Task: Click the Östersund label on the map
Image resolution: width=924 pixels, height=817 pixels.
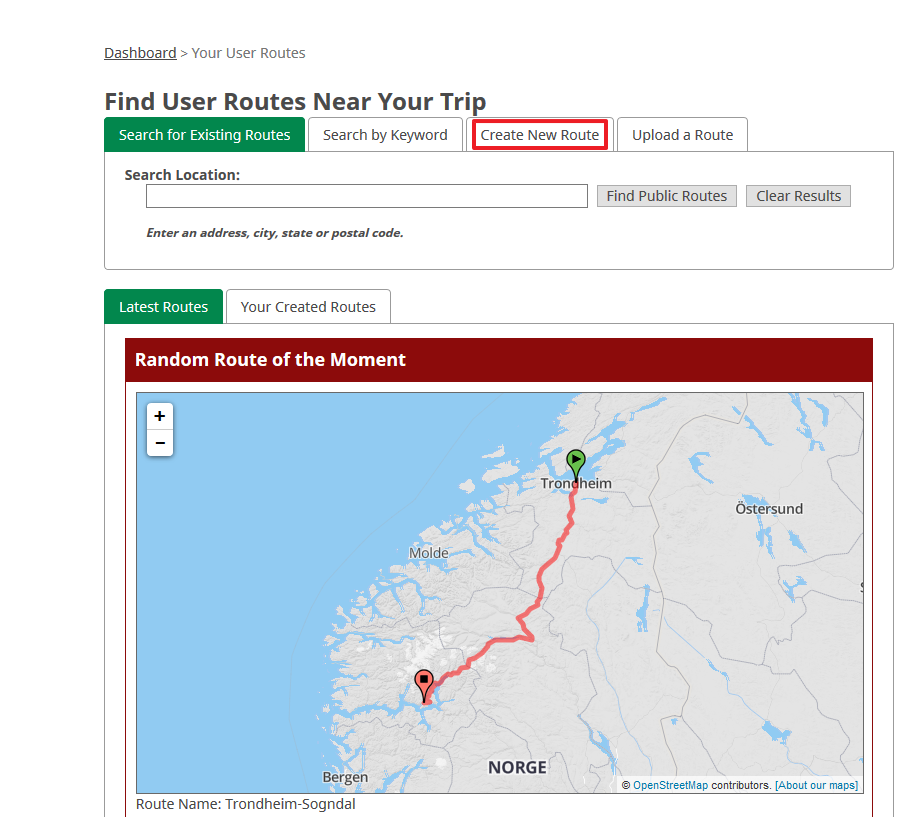Action: coord(769,509)
